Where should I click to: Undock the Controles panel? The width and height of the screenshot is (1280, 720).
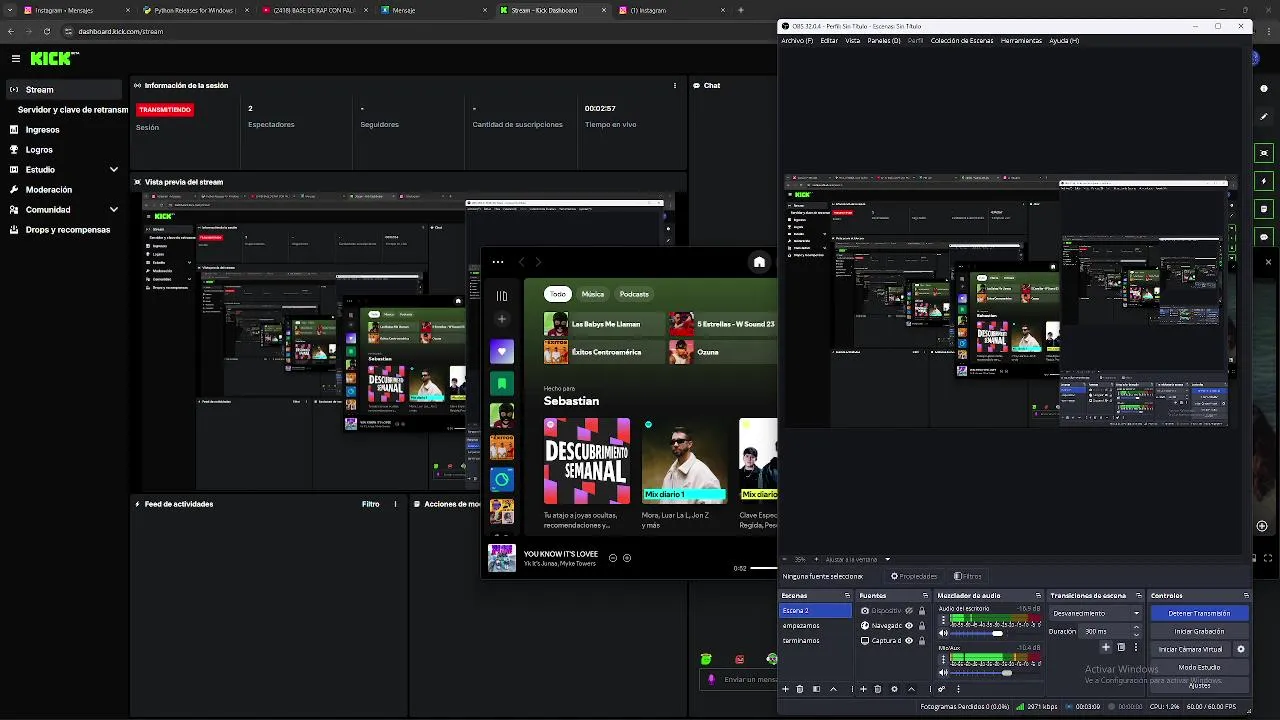tap(1246, 596)
